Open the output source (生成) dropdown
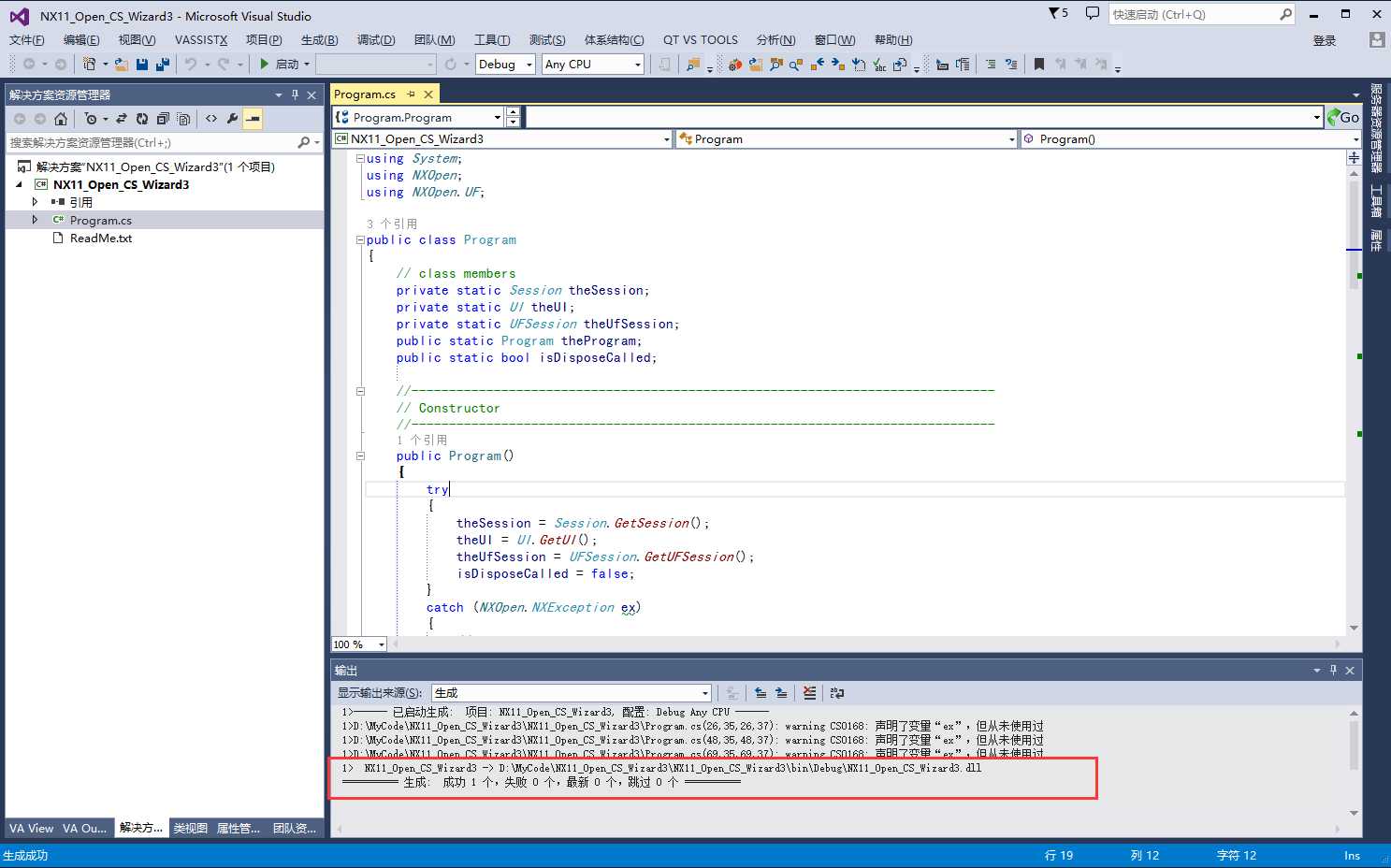 click(705, 693)
